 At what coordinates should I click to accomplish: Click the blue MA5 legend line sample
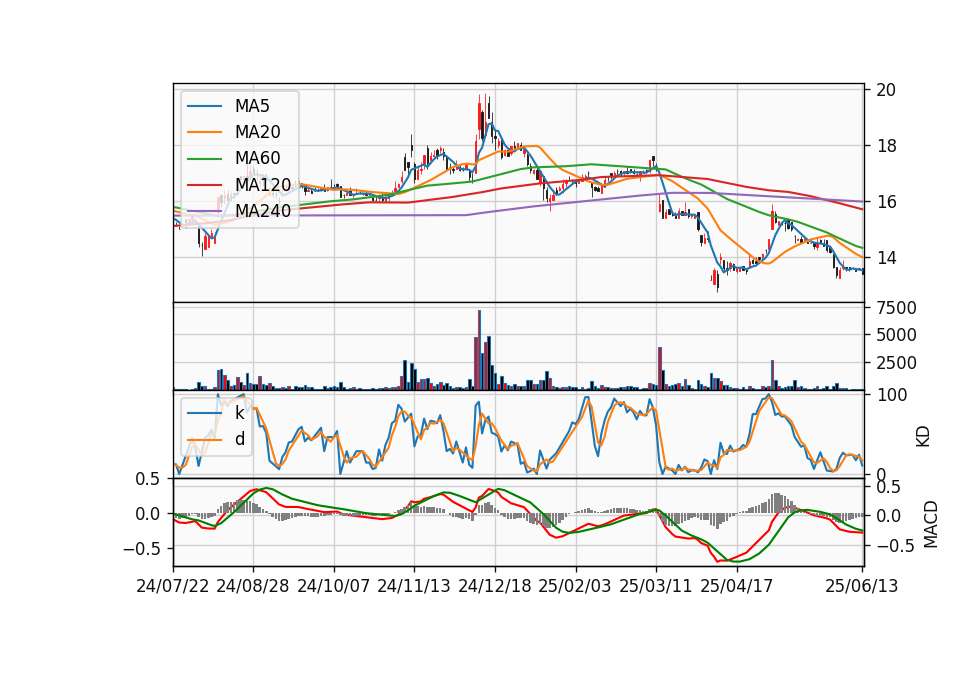click(x=204, y=106)
